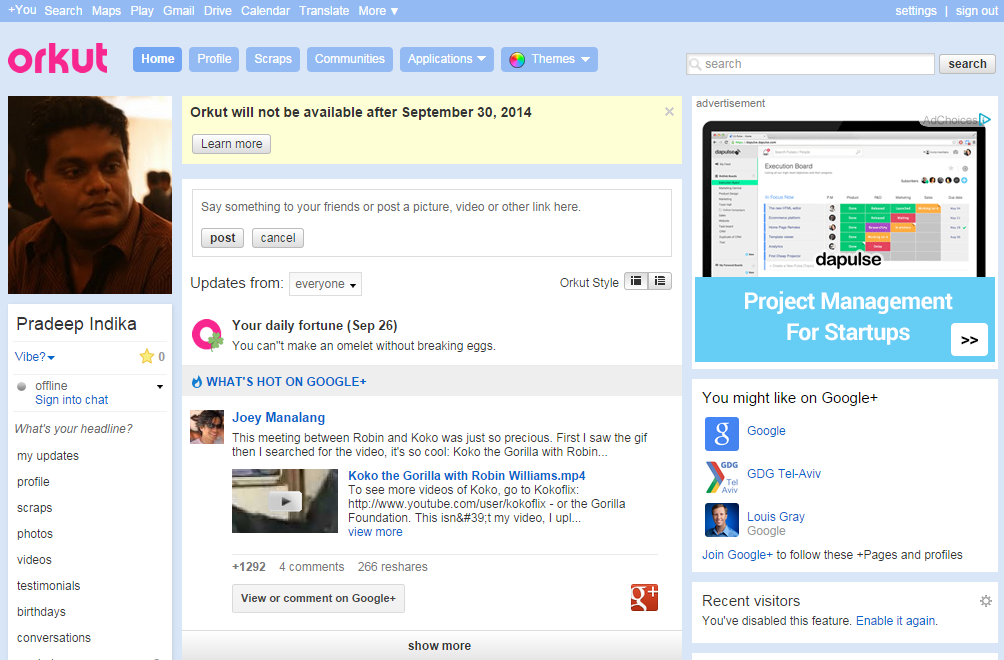The width and height of the screenshot is (1004, 660).
Task: Click the 'show more' bar
Action: [x=432, y=645]
